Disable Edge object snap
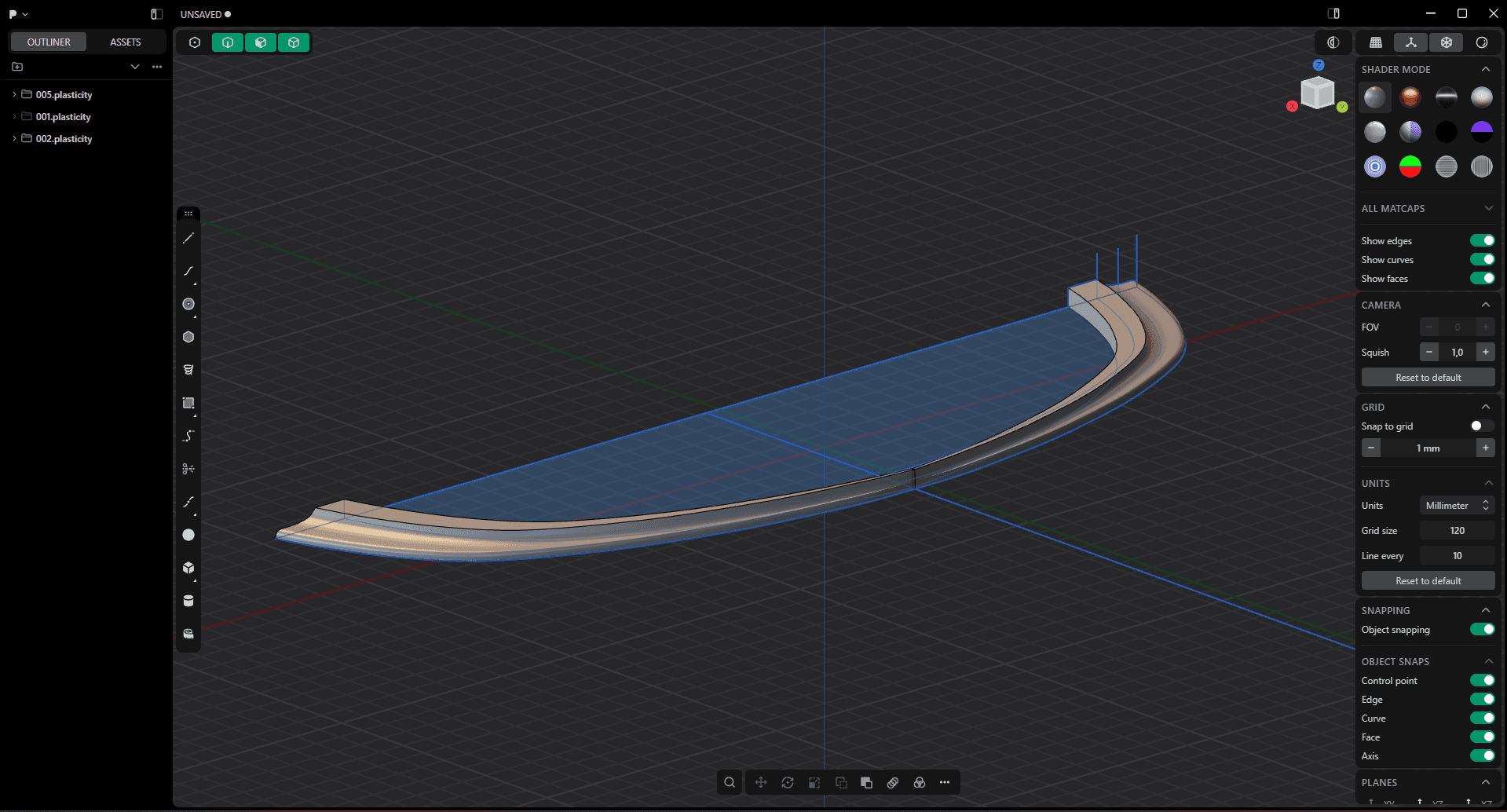 pos(1482,699)
